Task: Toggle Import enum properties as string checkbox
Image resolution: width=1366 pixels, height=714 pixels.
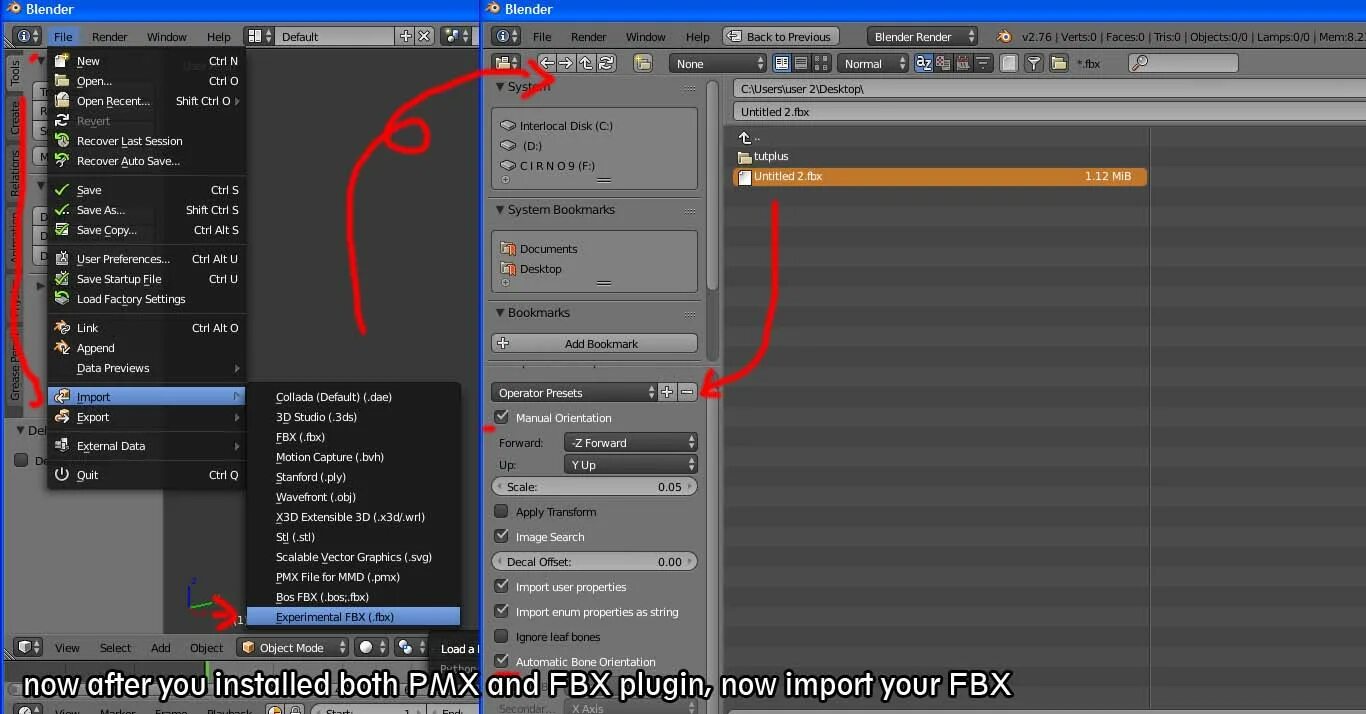Action: pyautogui.click(x=502, y=611)
